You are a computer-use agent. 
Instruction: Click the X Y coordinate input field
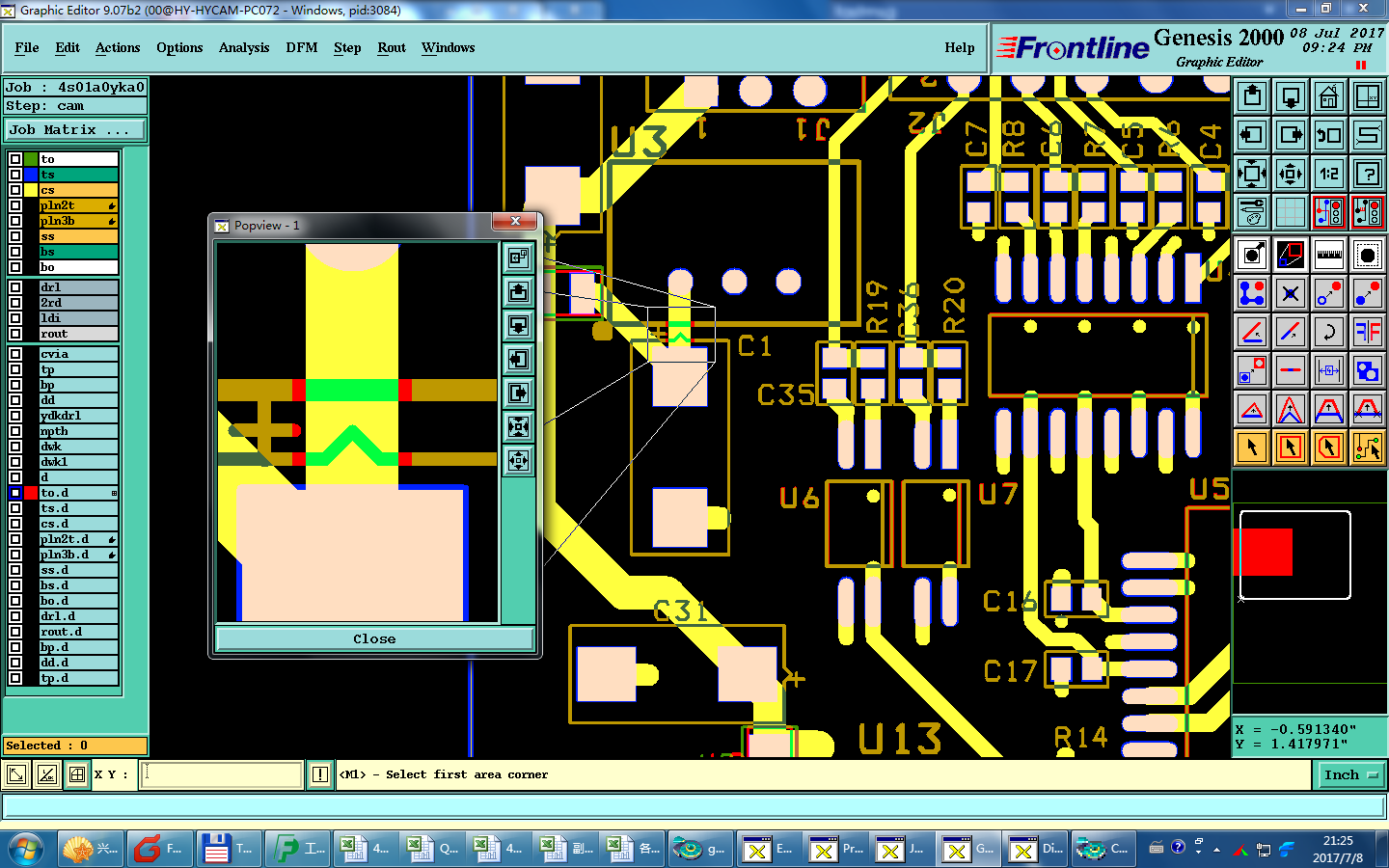pos(222,774)
